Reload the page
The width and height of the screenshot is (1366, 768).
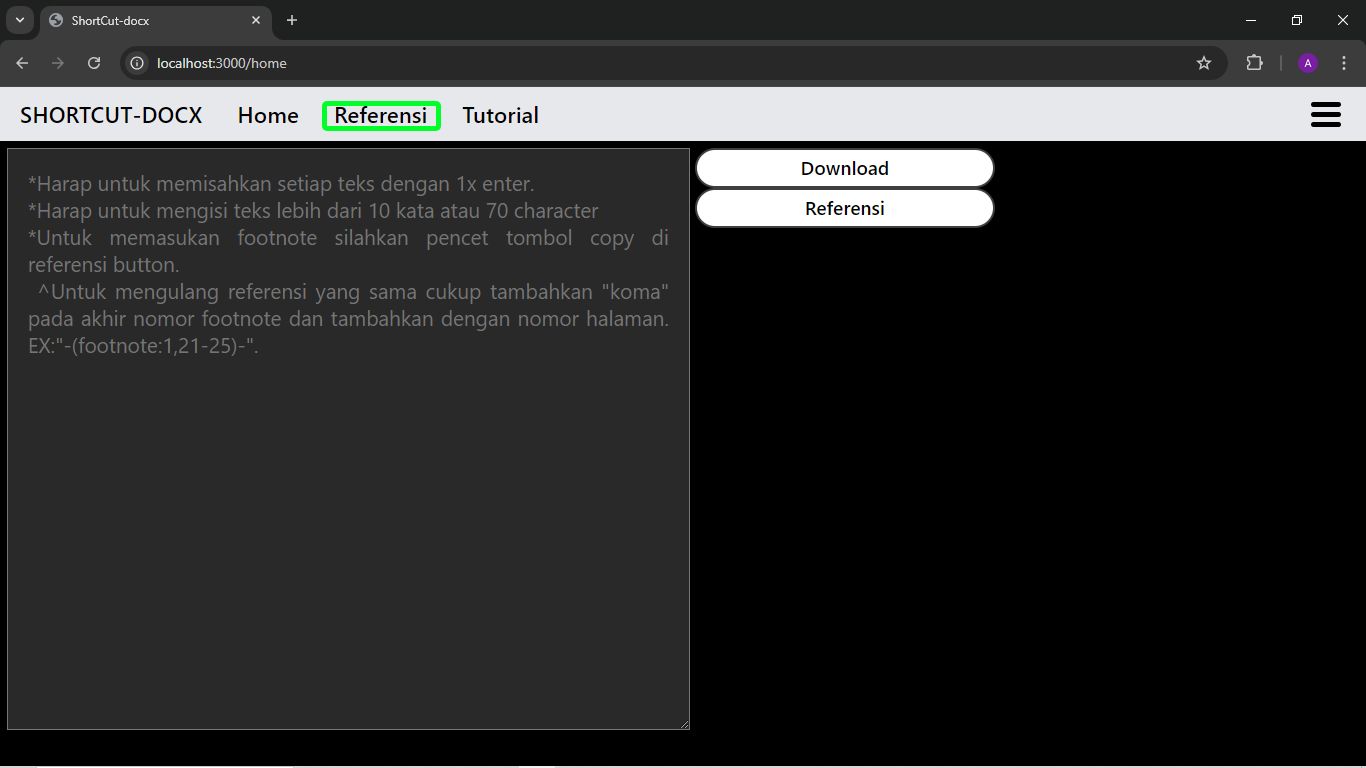94,63
